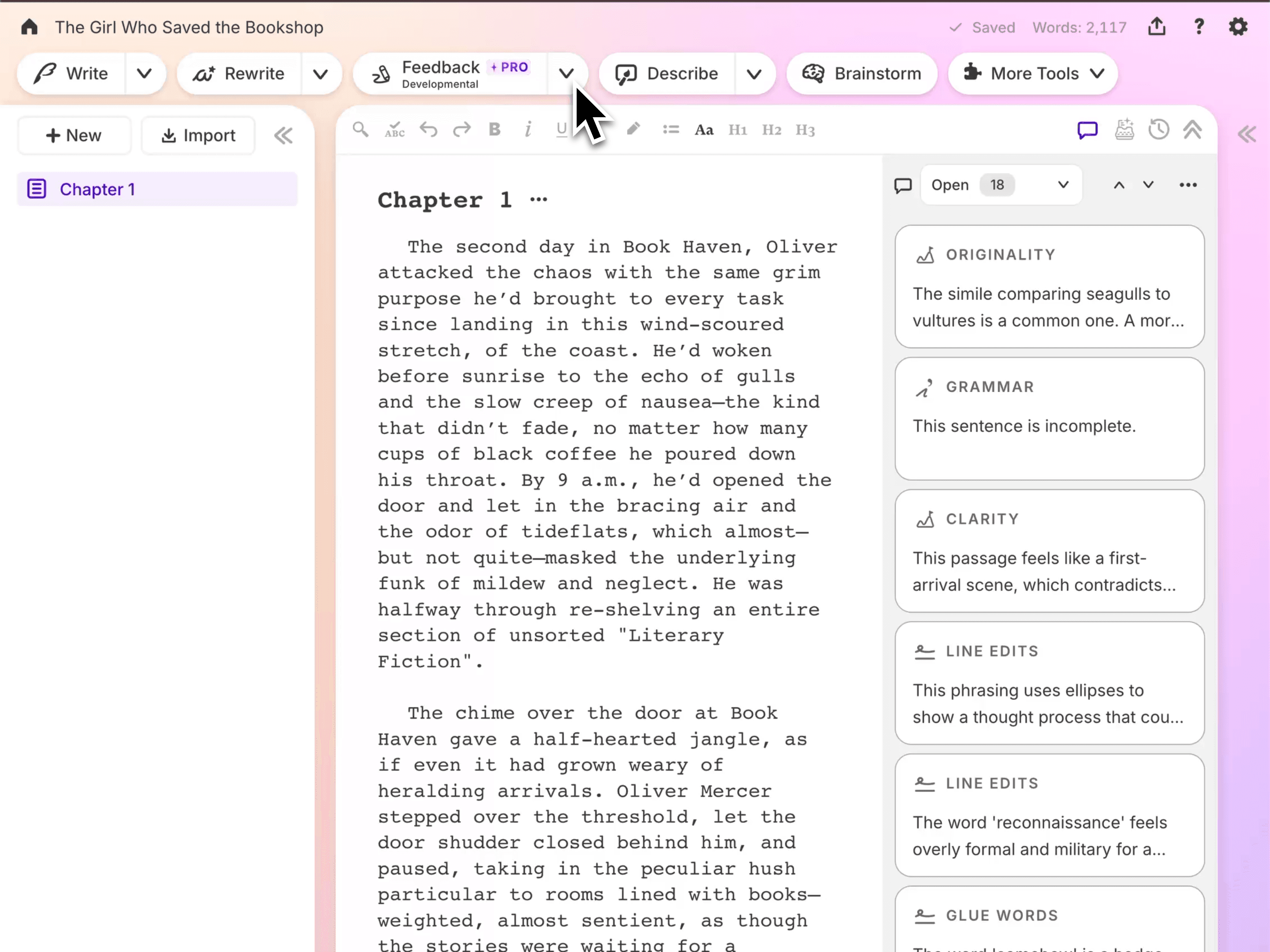
Task: Collapse the left chapters sidebar
Action: click(284, 135)
